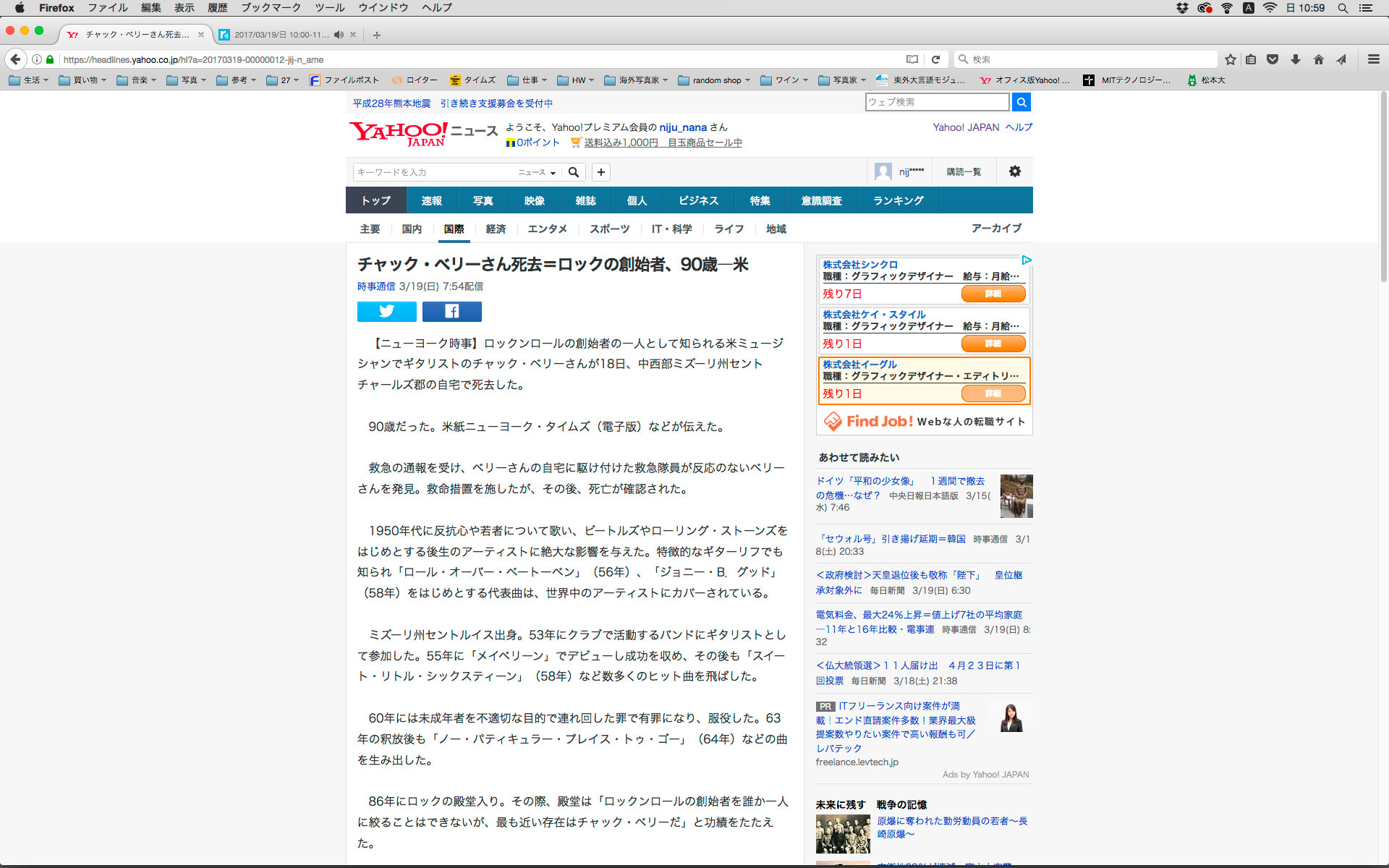Share the article via Facebook button
Viewport: 1389px width, 868px height.
point(451,311)
